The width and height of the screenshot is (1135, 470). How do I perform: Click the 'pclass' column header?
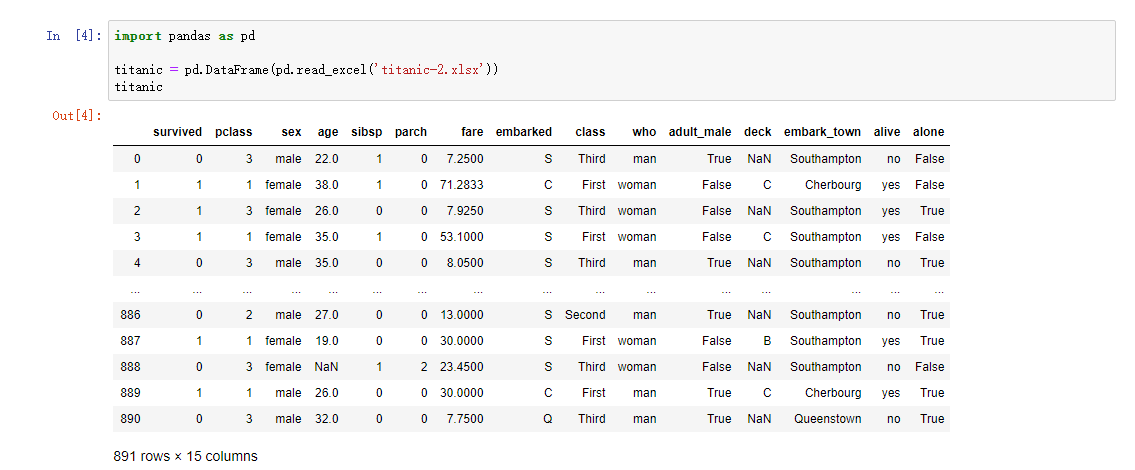pos(234,132)
